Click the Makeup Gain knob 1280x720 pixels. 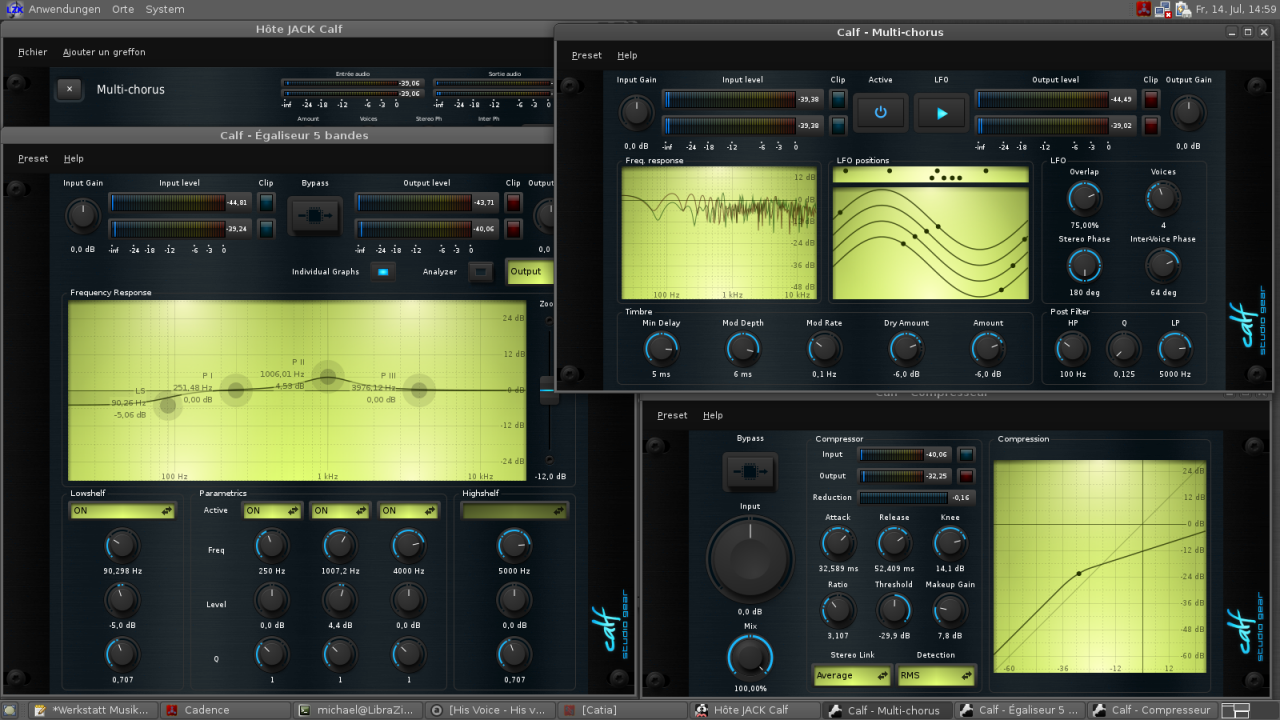click(x=950, y=610)
